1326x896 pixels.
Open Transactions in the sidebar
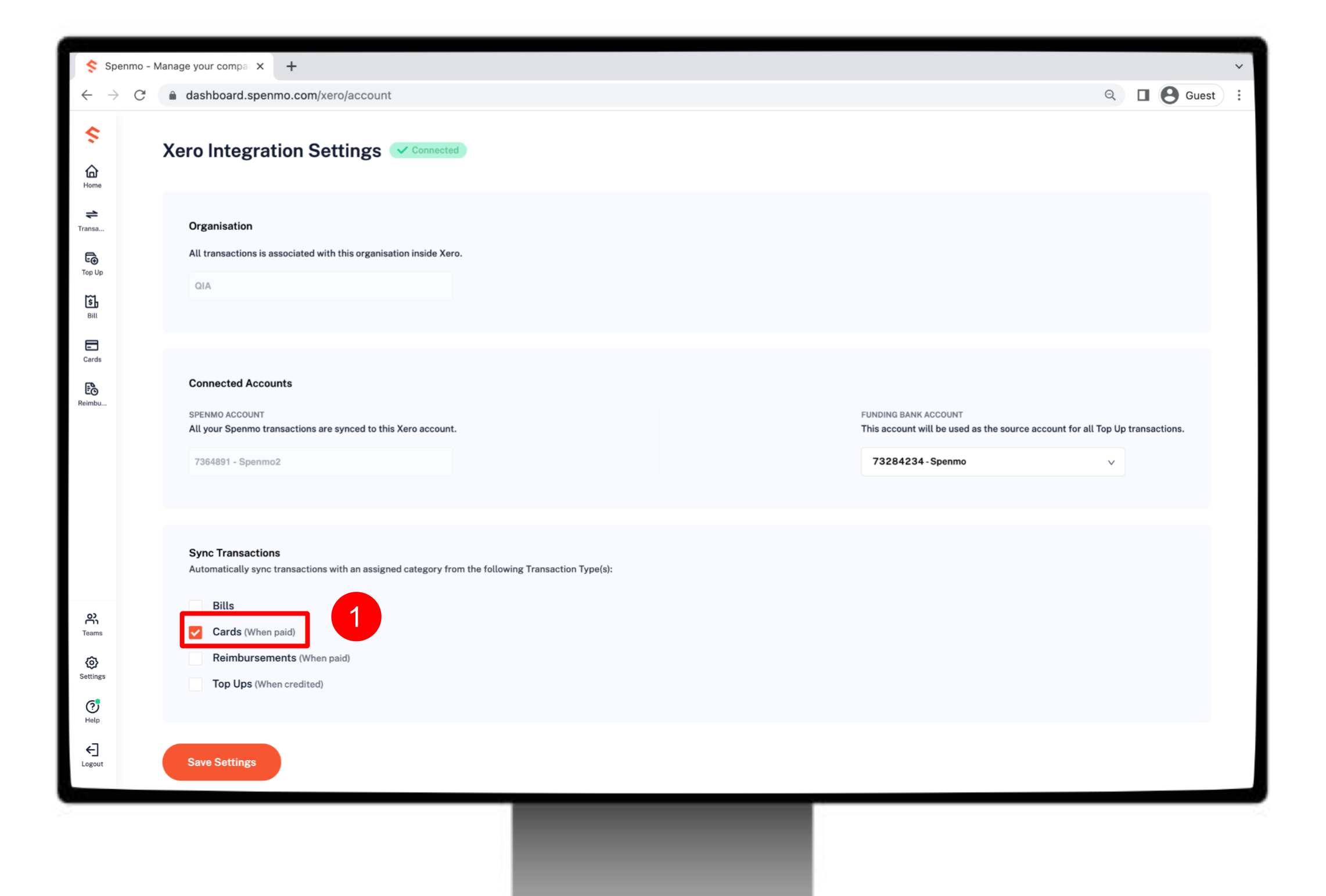click(91, 221)
